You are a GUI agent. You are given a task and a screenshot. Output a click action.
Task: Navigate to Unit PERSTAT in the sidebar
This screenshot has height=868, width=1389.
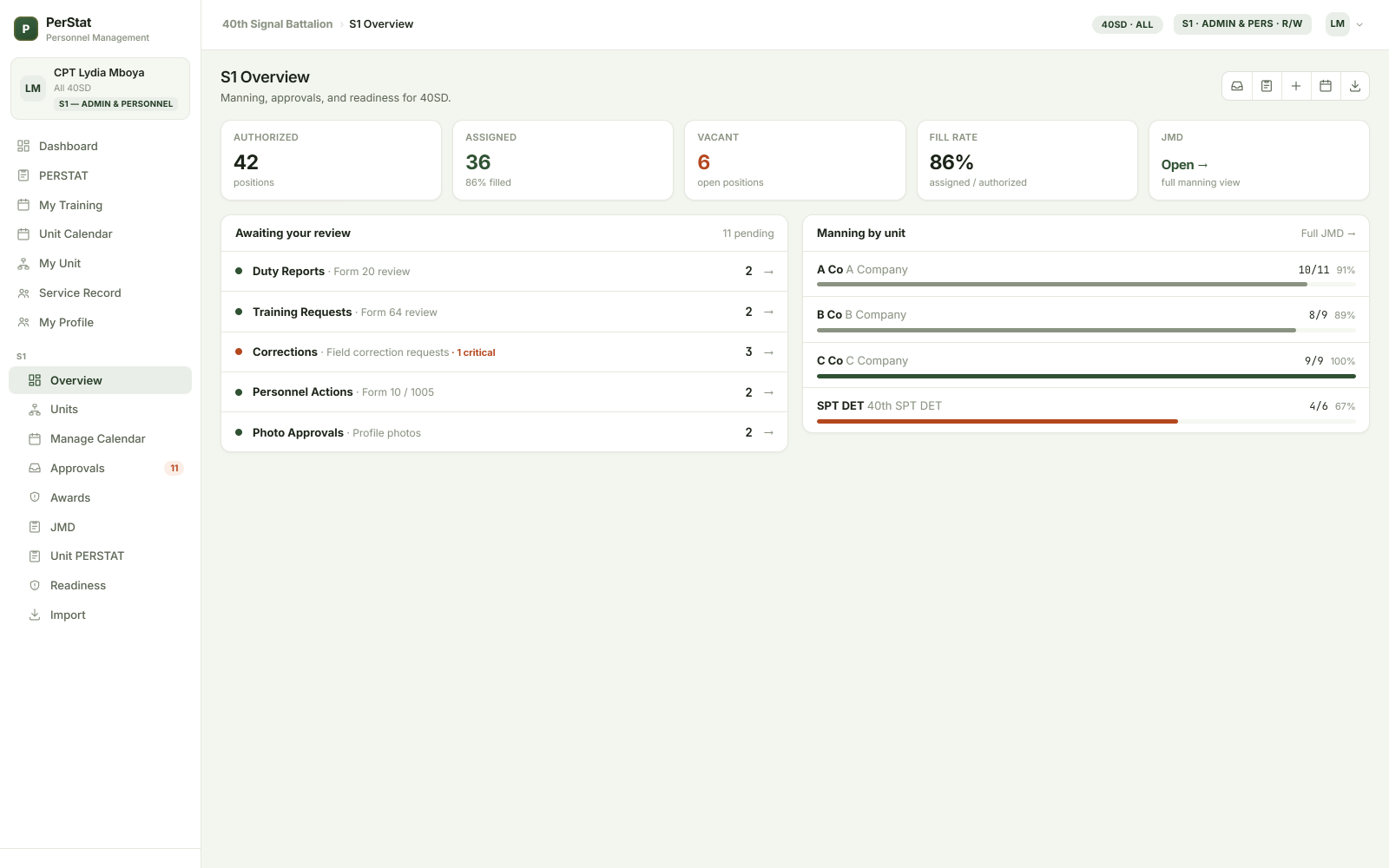100,556
